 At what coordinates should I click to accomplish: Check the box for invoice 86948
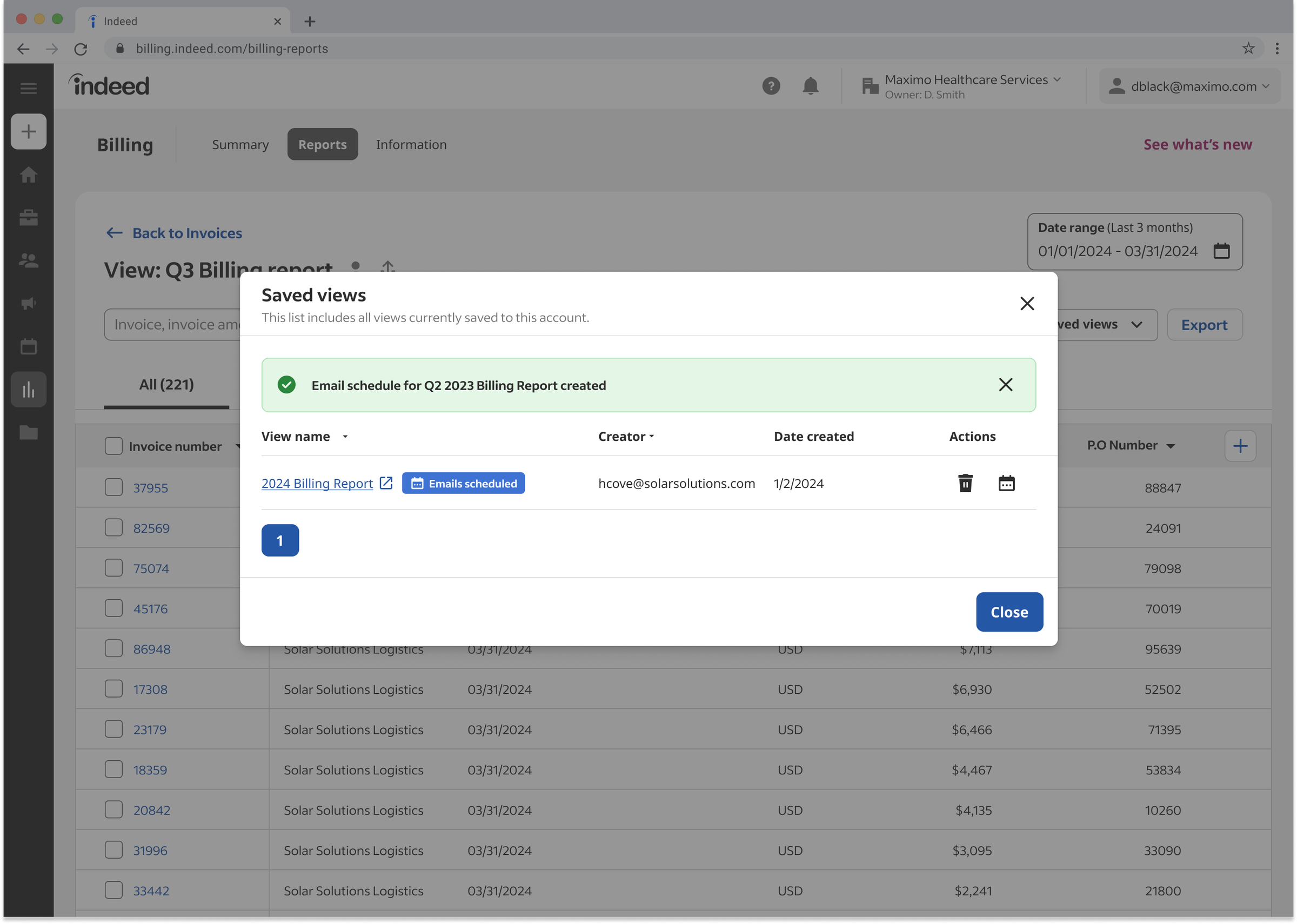[114, 648]
